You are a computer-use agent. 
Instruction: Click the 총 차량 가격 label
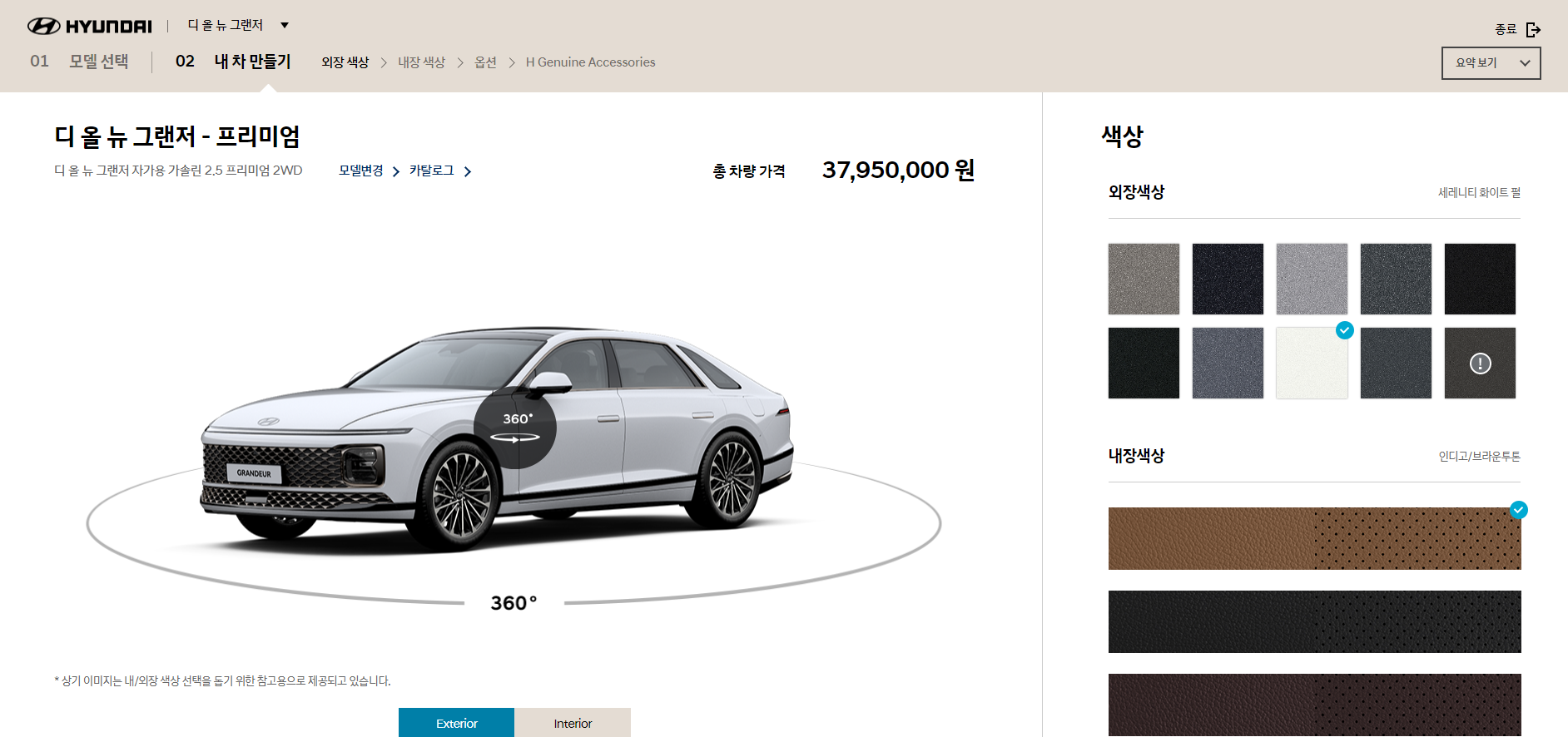[x=748, y=171]
